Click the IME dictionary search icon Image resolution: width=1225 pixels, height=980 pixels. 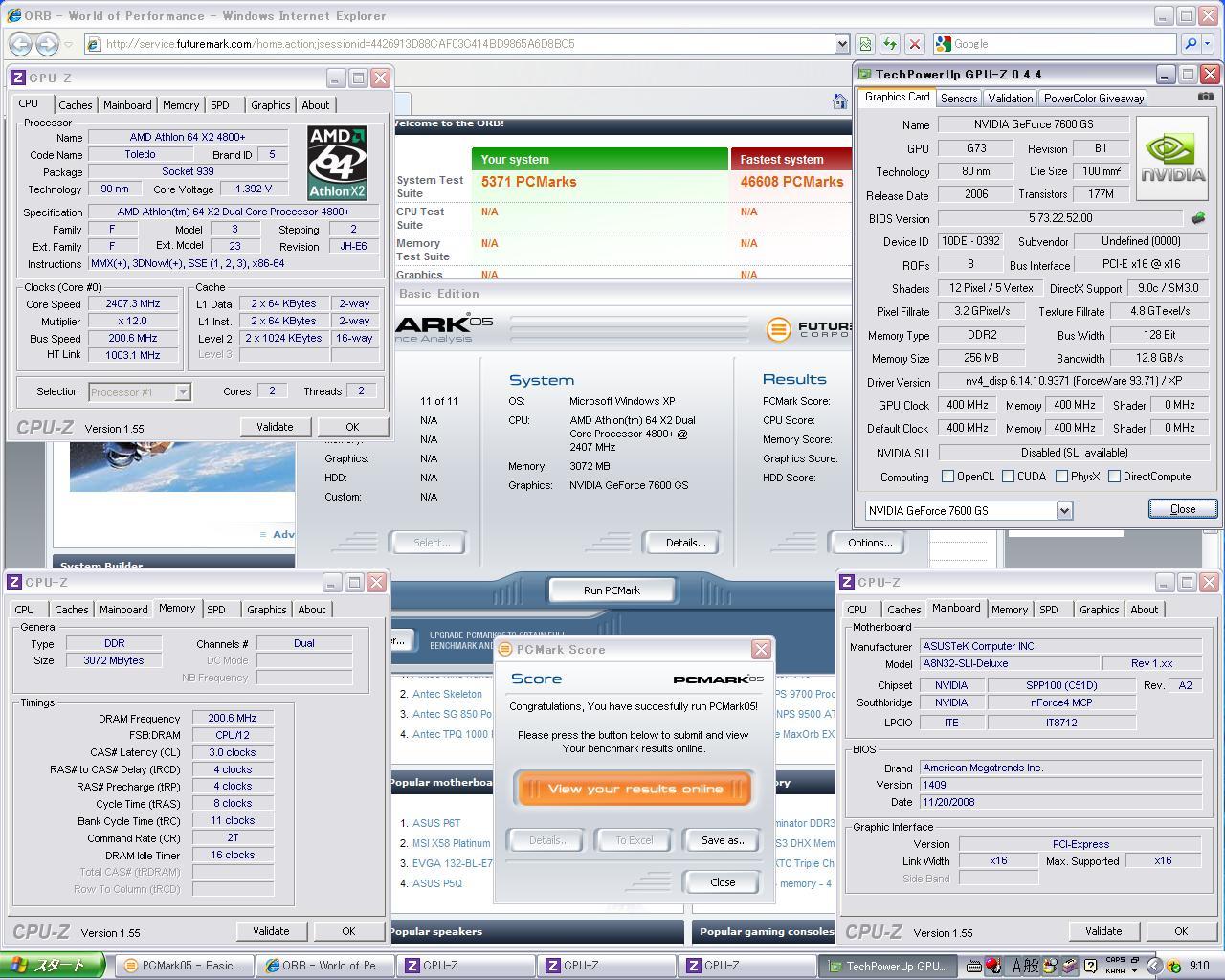pos(1051,966)
